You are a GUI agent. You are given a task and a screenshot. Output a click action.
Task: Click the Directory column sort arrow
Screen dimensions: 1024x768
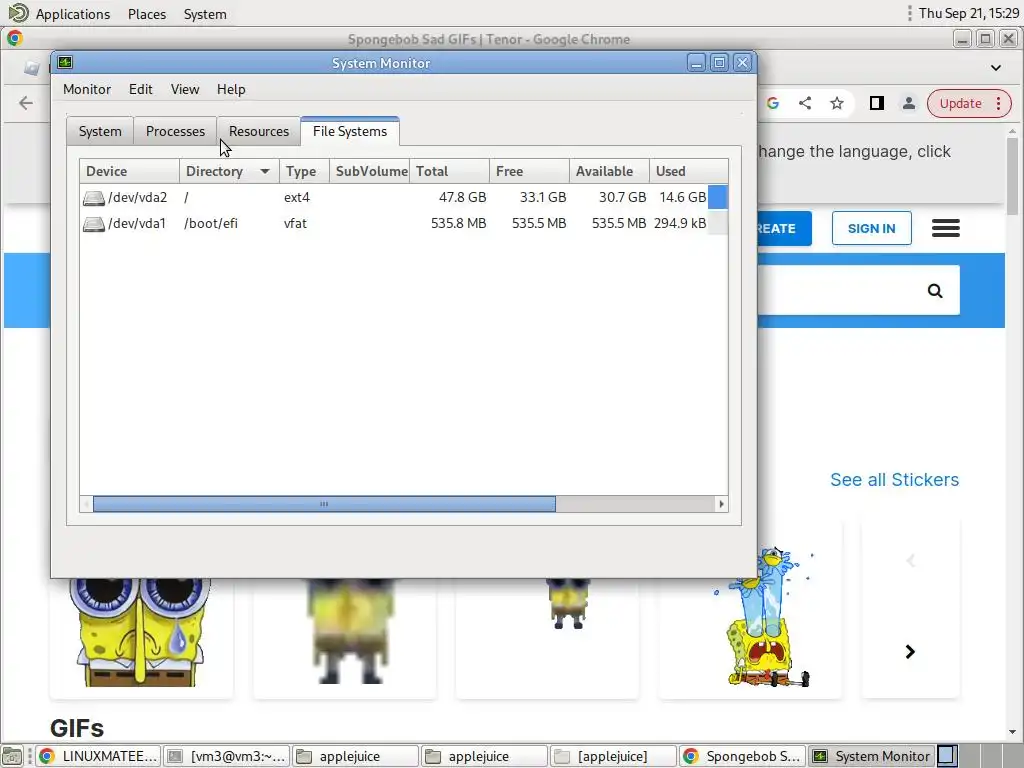pyautogui.click(x=264, y=171)
